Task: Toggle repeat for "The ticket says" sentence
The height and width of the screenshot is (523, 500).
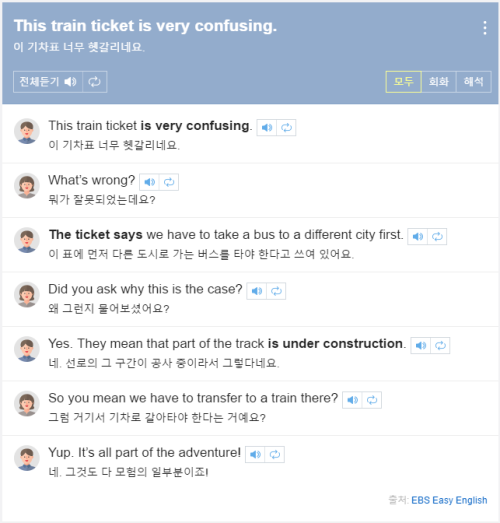Action: tap(437, 236)
